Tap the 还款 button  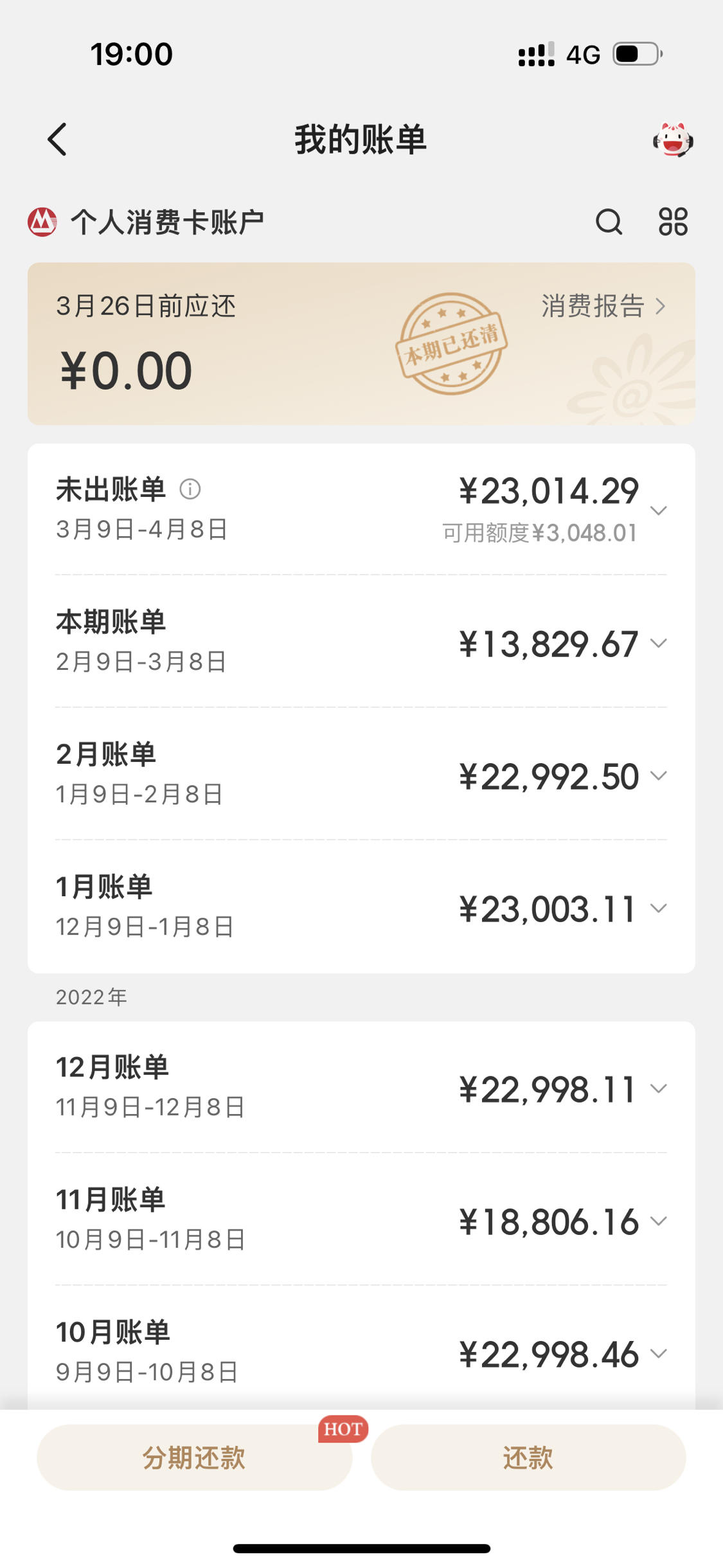click(528, 1457)
